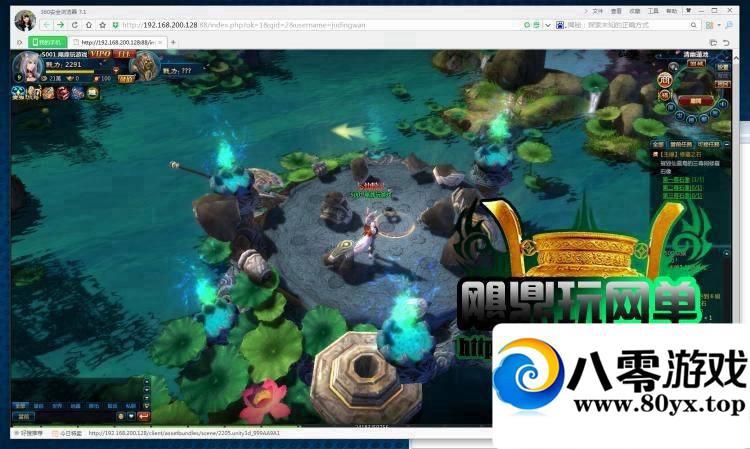Image resolution: width=750 pixels, height=449 pixels.
Task: Click the browser search box field
Action: point(627,25)
